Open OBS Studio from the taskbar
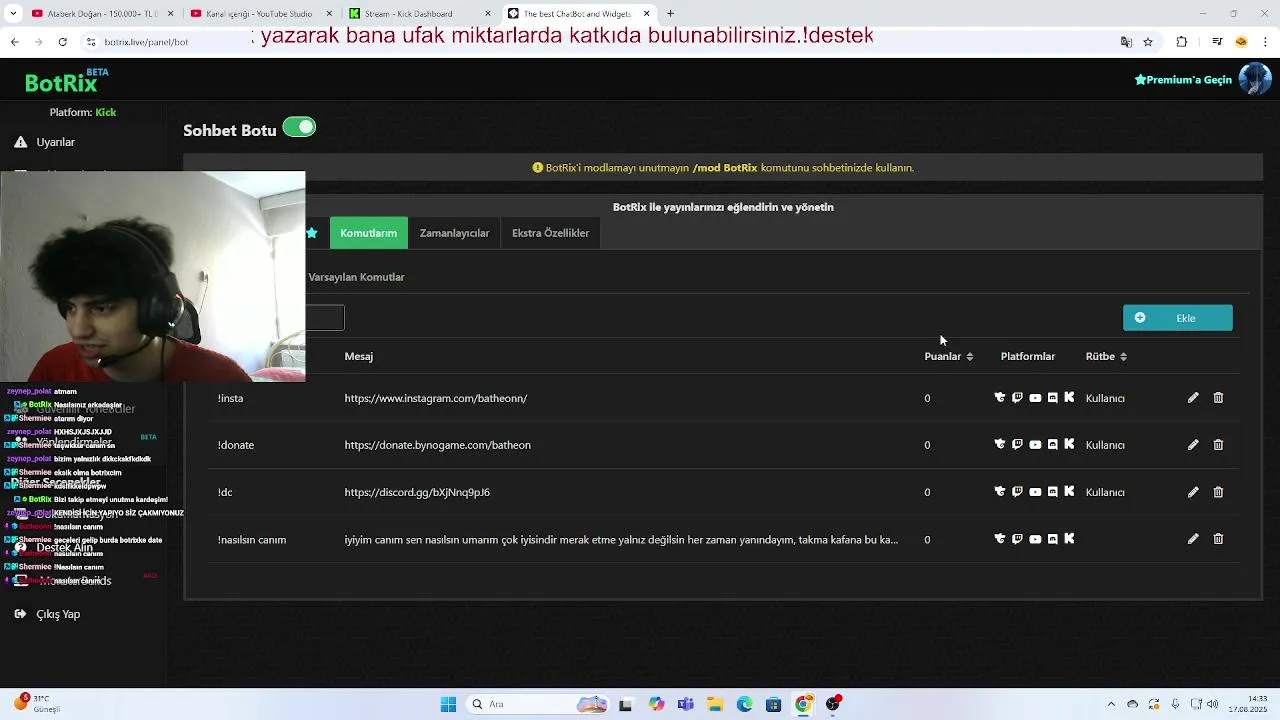This screenshot has height=720, width=1280. click(x=833, y=704)
